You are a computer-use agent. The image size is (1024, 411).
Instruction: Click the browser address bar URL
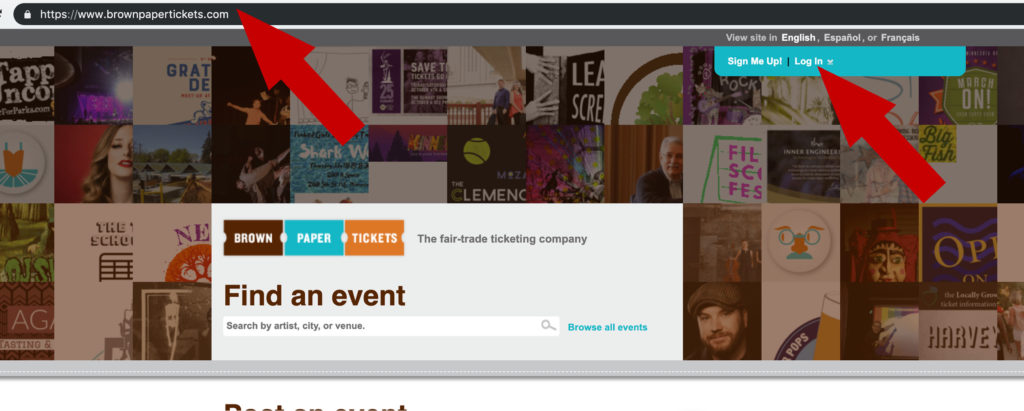[134, 14]
